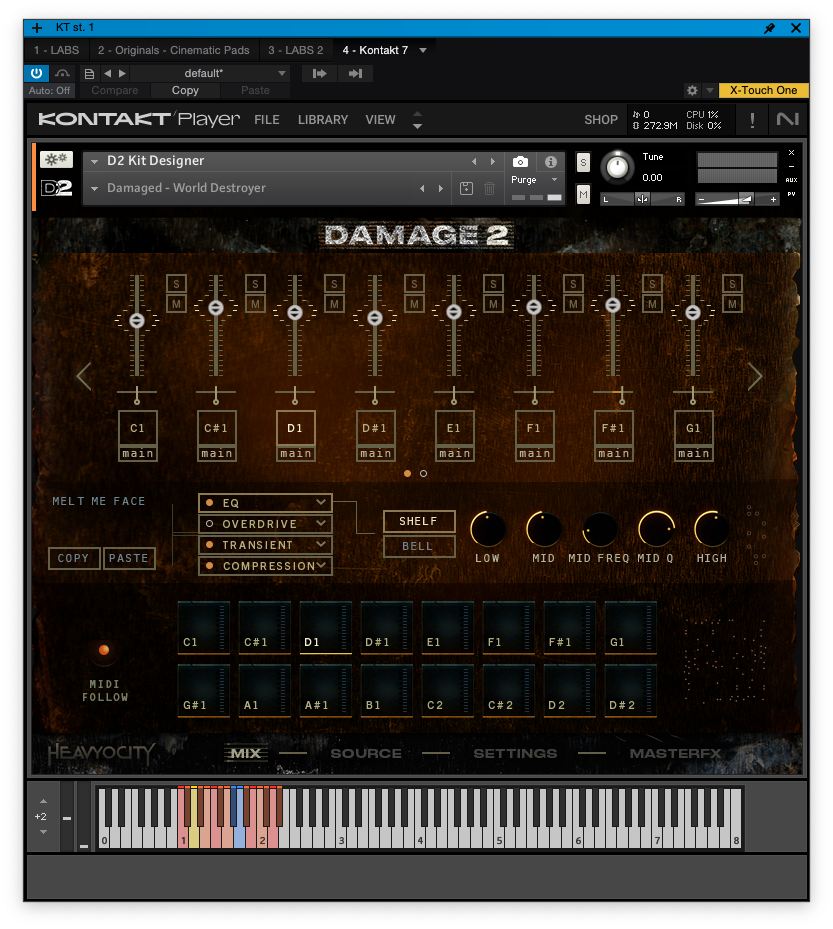Click the second plugin routing arrow button
Viewport: 833px width, 929px height.
click(355, 73)
